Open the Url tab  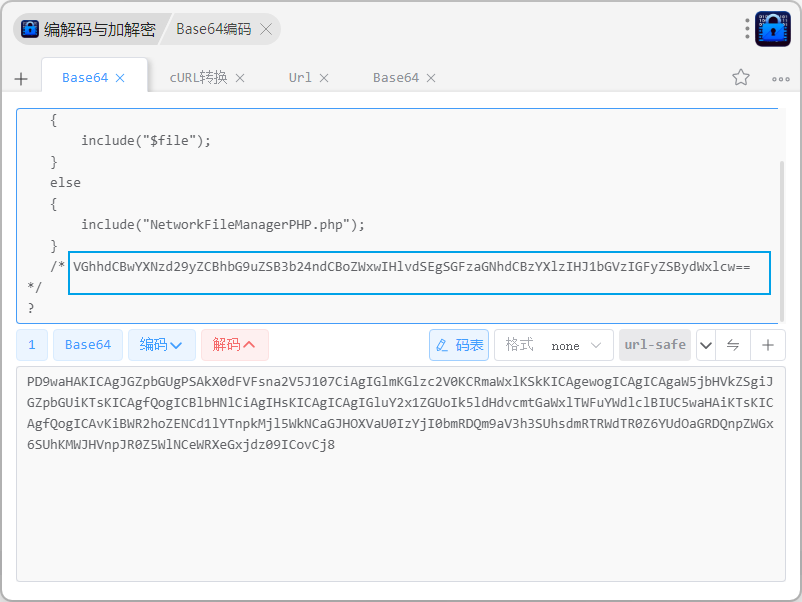[x=300, y=78]
